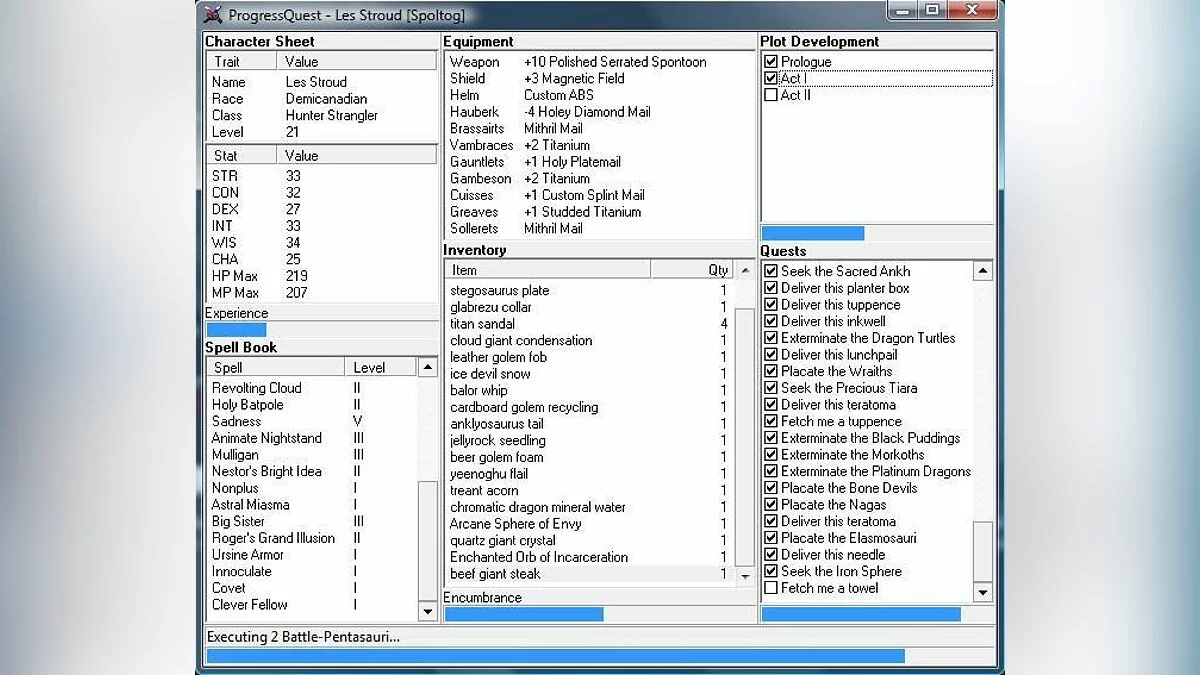The image size is (1200, 675).
Task: Click the Spell Book scrollbar thumb
Action: tap(428, 540)
